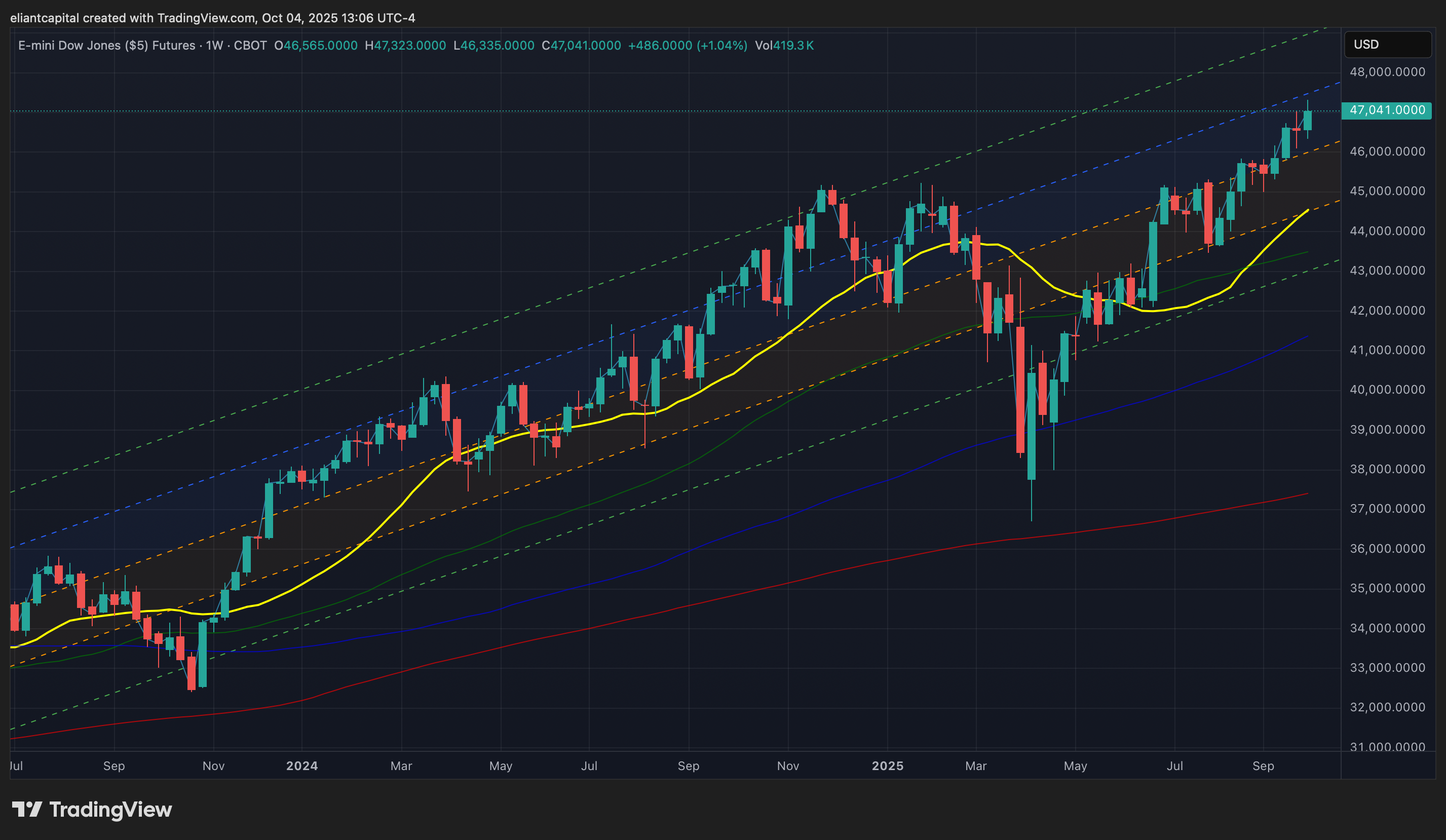Click the CBOT exchange label in legend
This screenshot has height=840, width=1446.
250,45
